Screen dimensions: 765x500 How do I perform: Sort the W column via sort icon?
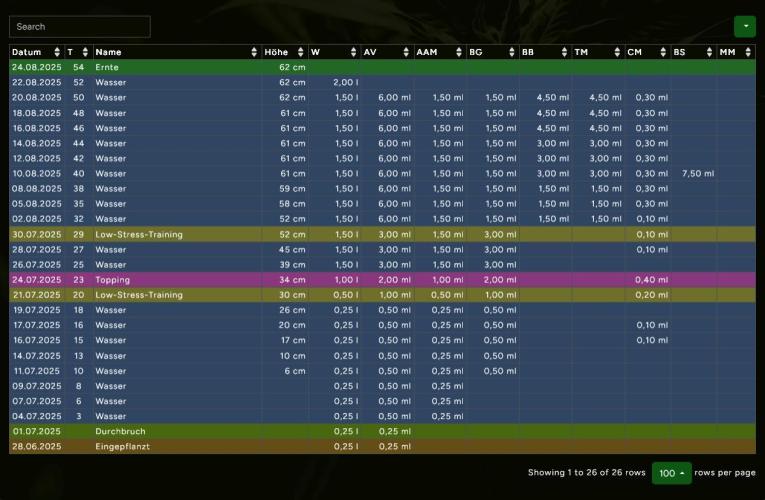354,52
